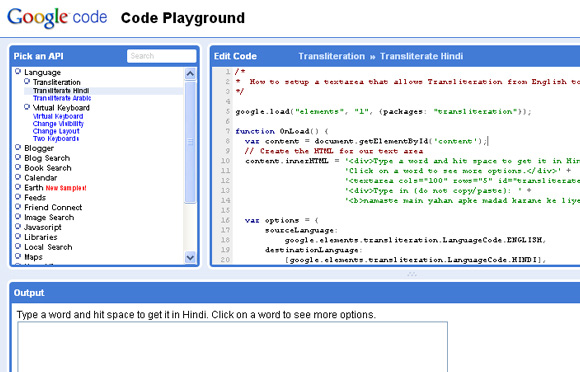
Task: Click code line with google.load call
Action: 383,112
